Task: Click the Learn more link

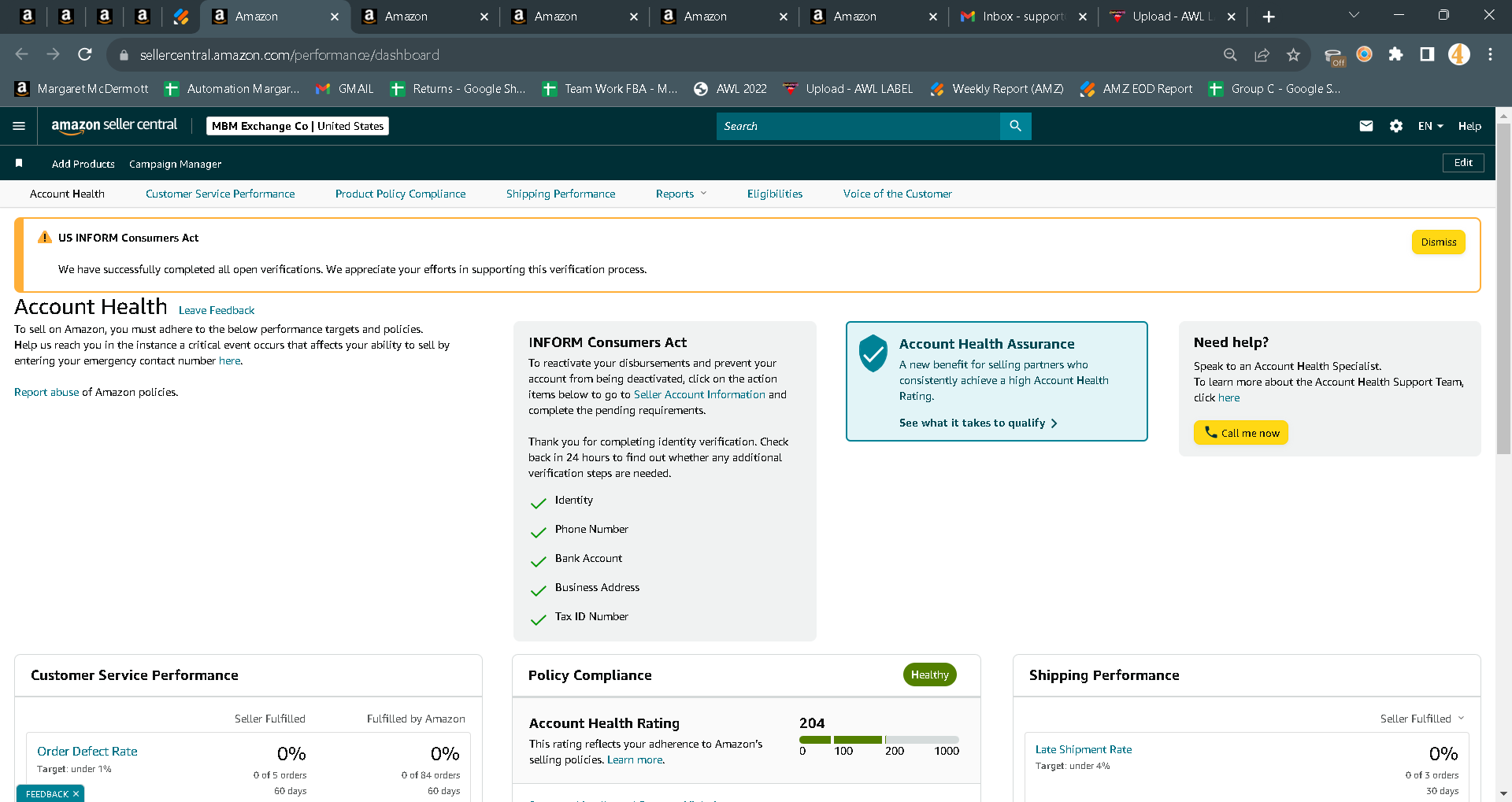Action: [636, 759]
